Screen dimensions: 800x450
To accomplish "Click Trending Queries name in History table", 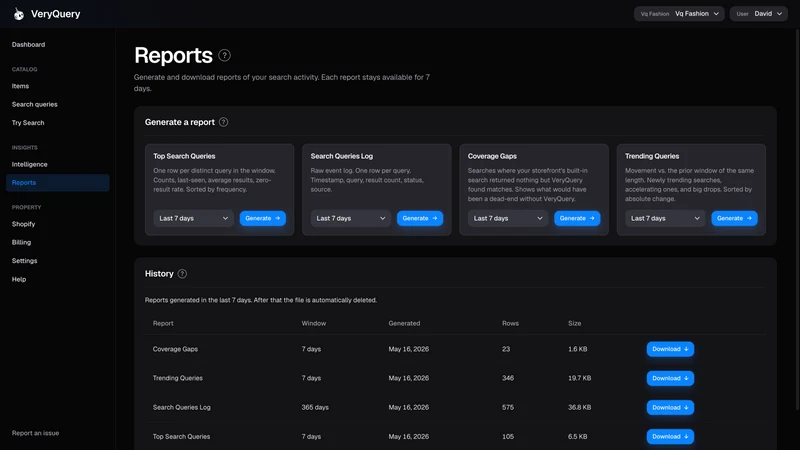I will pos(178,378).
